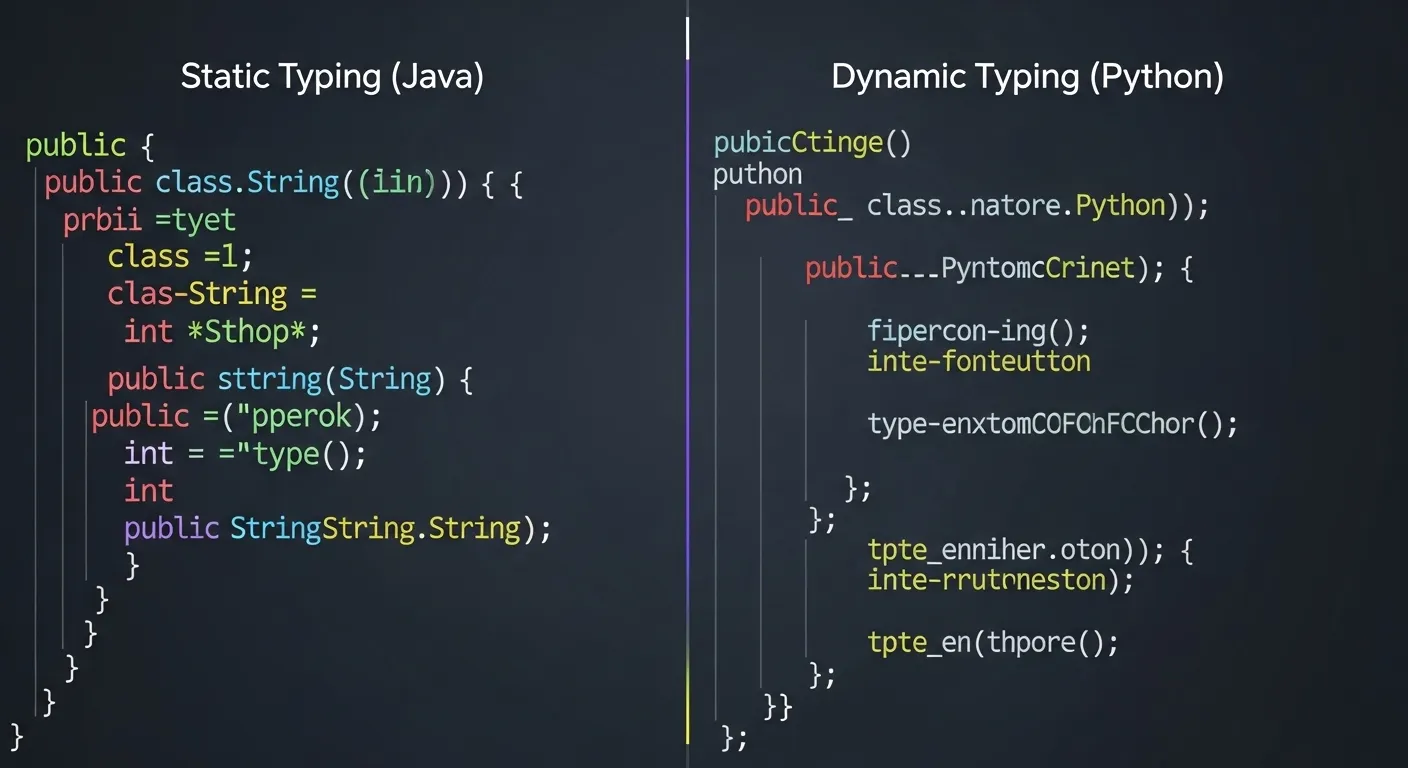The height and width of the screenshot is (768, 1408).
Task: Click the 'public class.String((lin))' line
Action: (283, 182)
